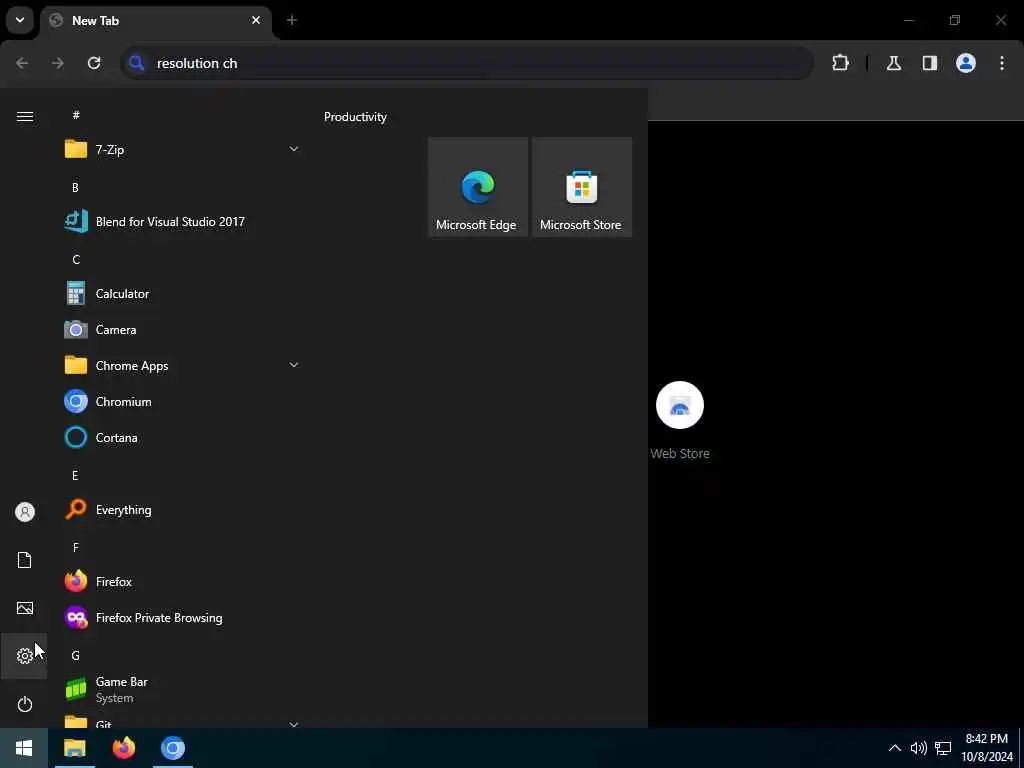
Task: Expand the 7-Zip folder
Action: pos(294,150)
